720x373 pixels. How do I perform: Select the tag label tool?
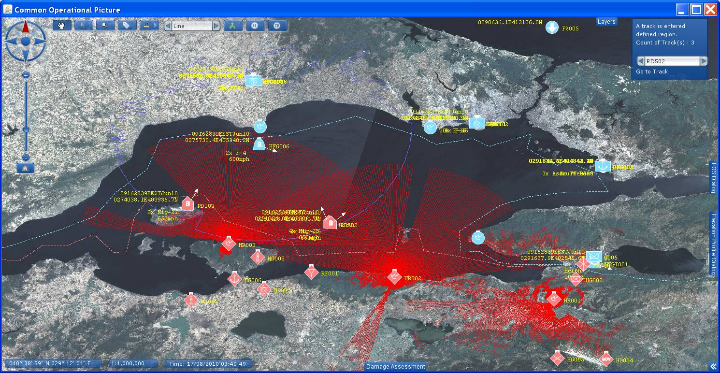coord(127,25)
